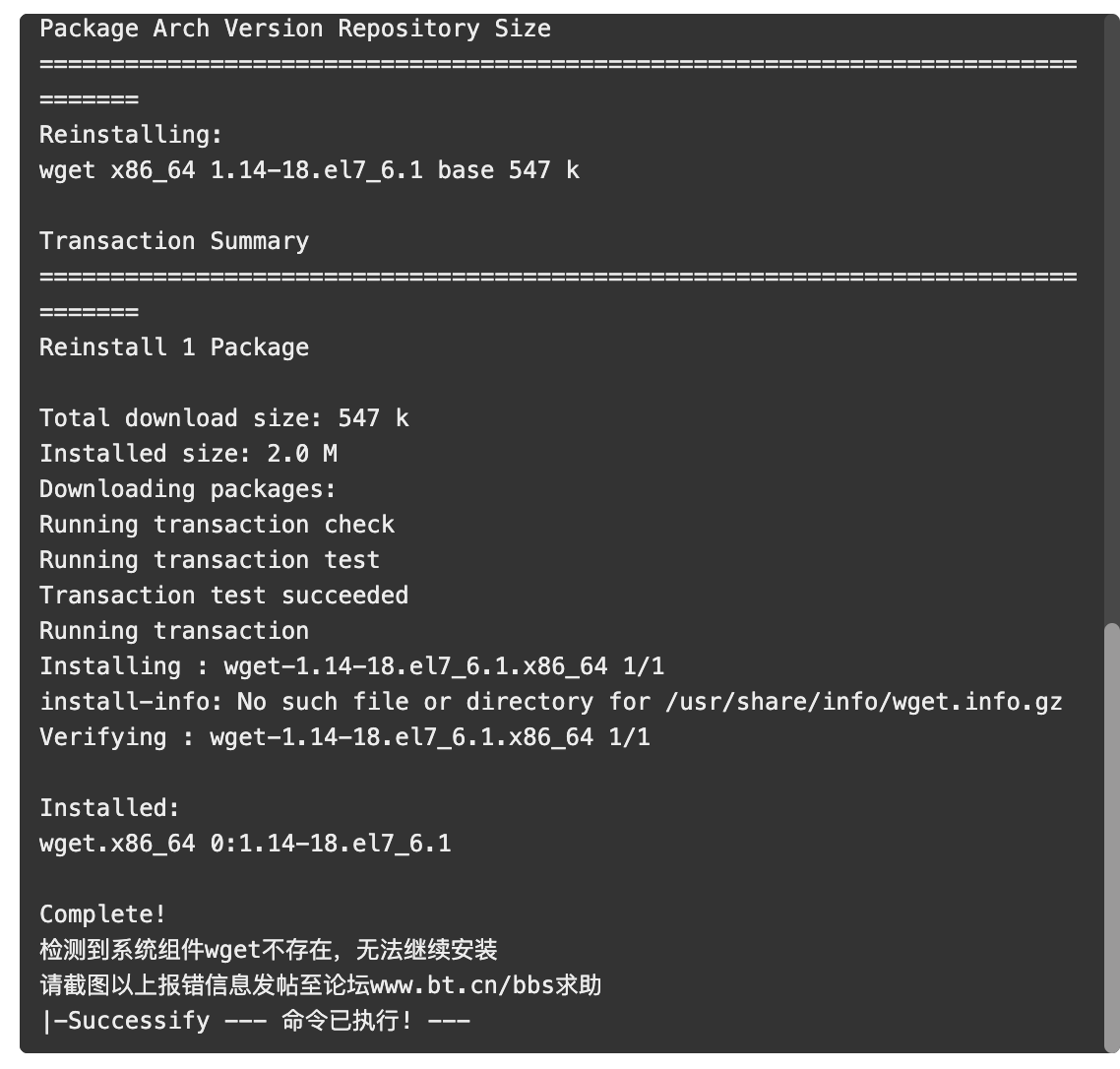Click the /usr/share/info/wget.info.gz path text
Screen dimensions: 1120x1069
point(863,702)
